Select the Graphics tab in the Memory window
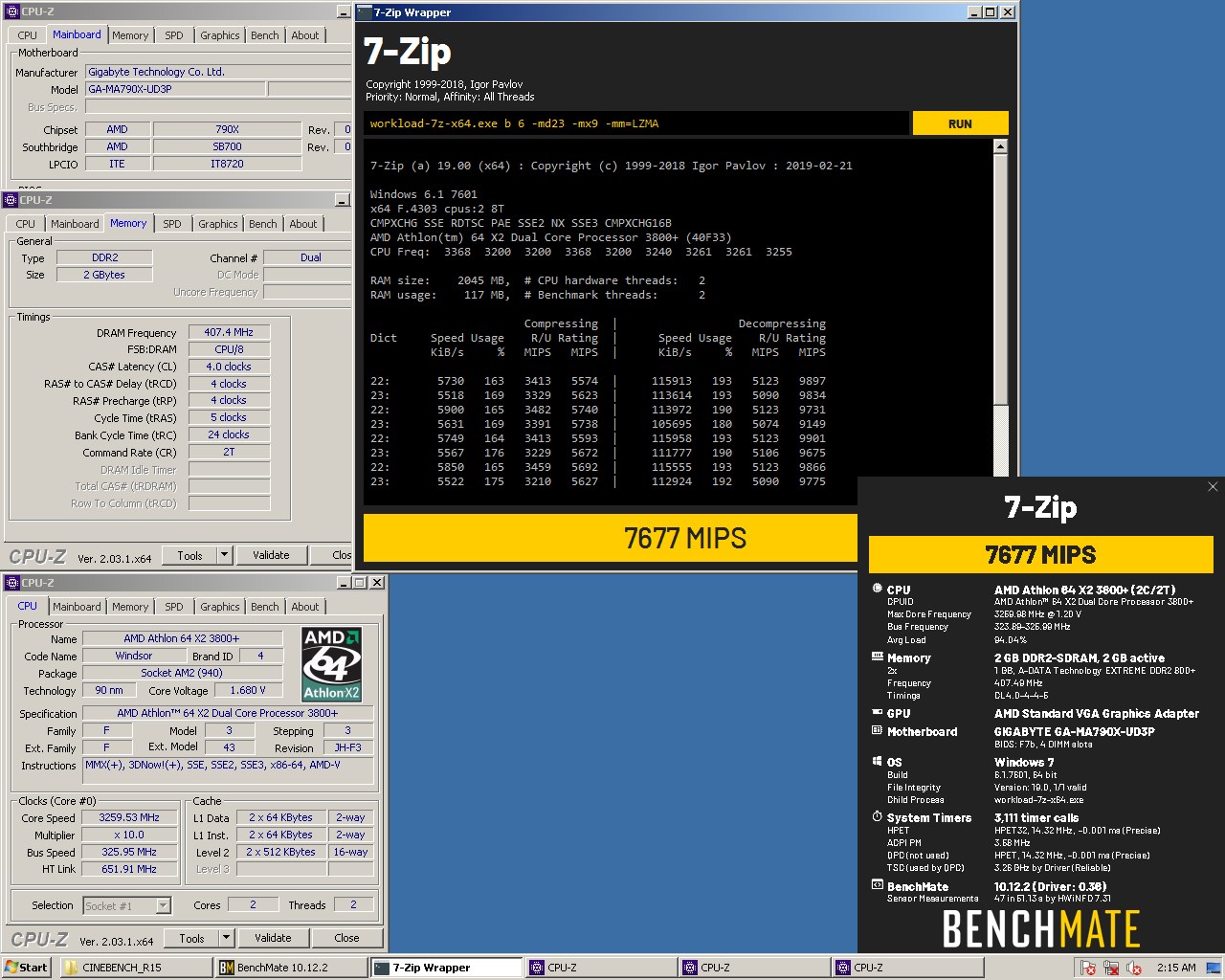The width and height of the screenshot is (1225, 980). click(218, 224)
